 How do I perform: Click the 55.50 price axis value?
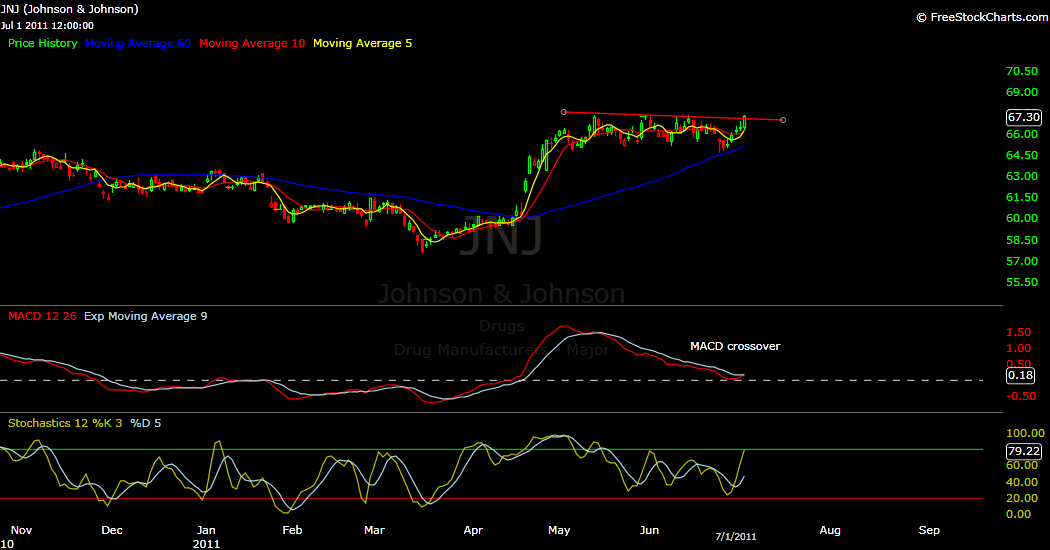click(1022, 282)
